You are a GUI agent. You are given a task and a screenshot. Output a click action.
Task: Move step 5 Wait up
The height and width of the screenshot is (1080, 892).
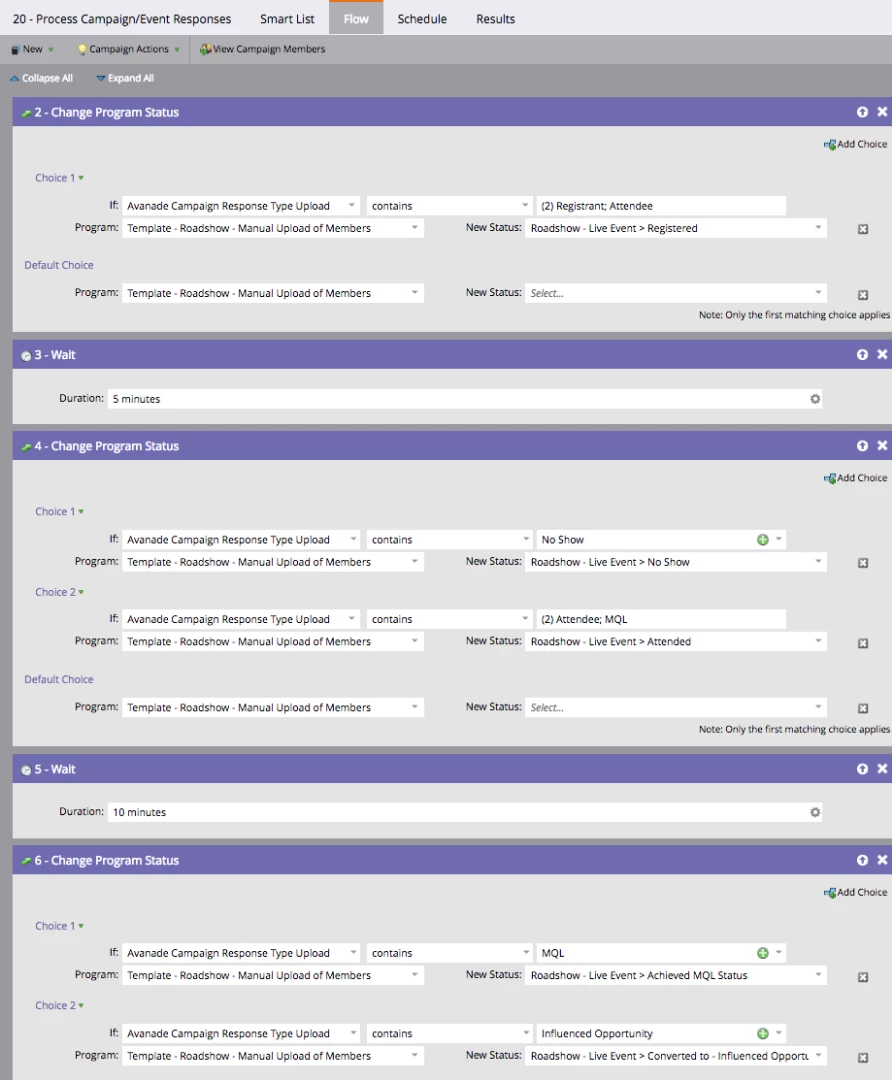[862, 769]
